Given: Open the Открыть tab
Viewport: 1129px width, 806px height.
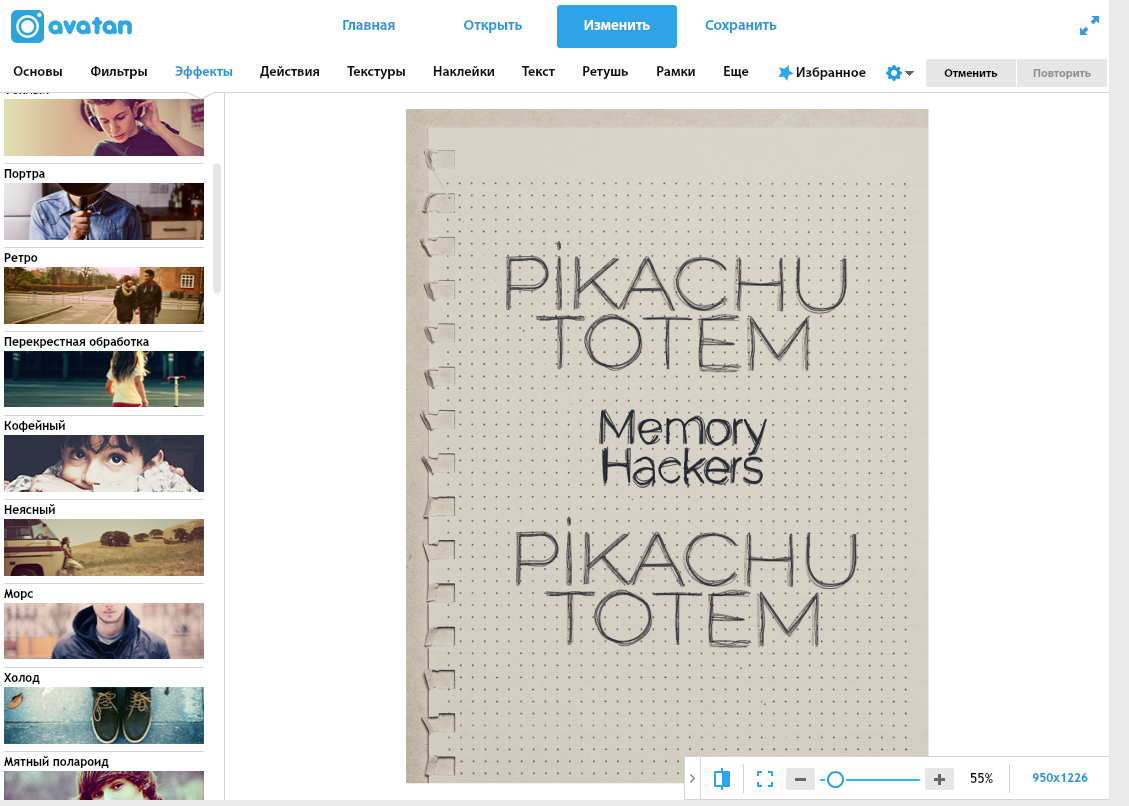Looking at the screenshot, I should pyautogui.click(x=492, y=25).
